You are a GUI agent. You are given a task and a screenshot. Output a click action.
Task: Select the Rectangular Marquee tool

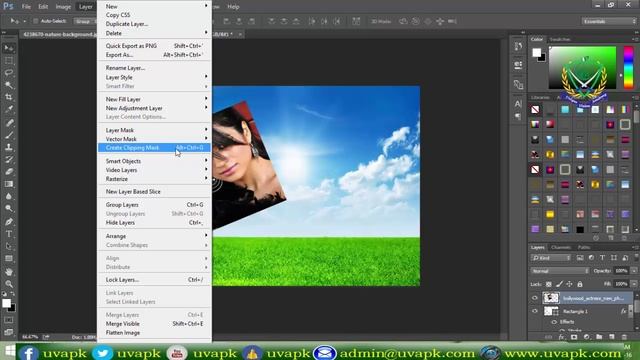[x=9, y=61]
